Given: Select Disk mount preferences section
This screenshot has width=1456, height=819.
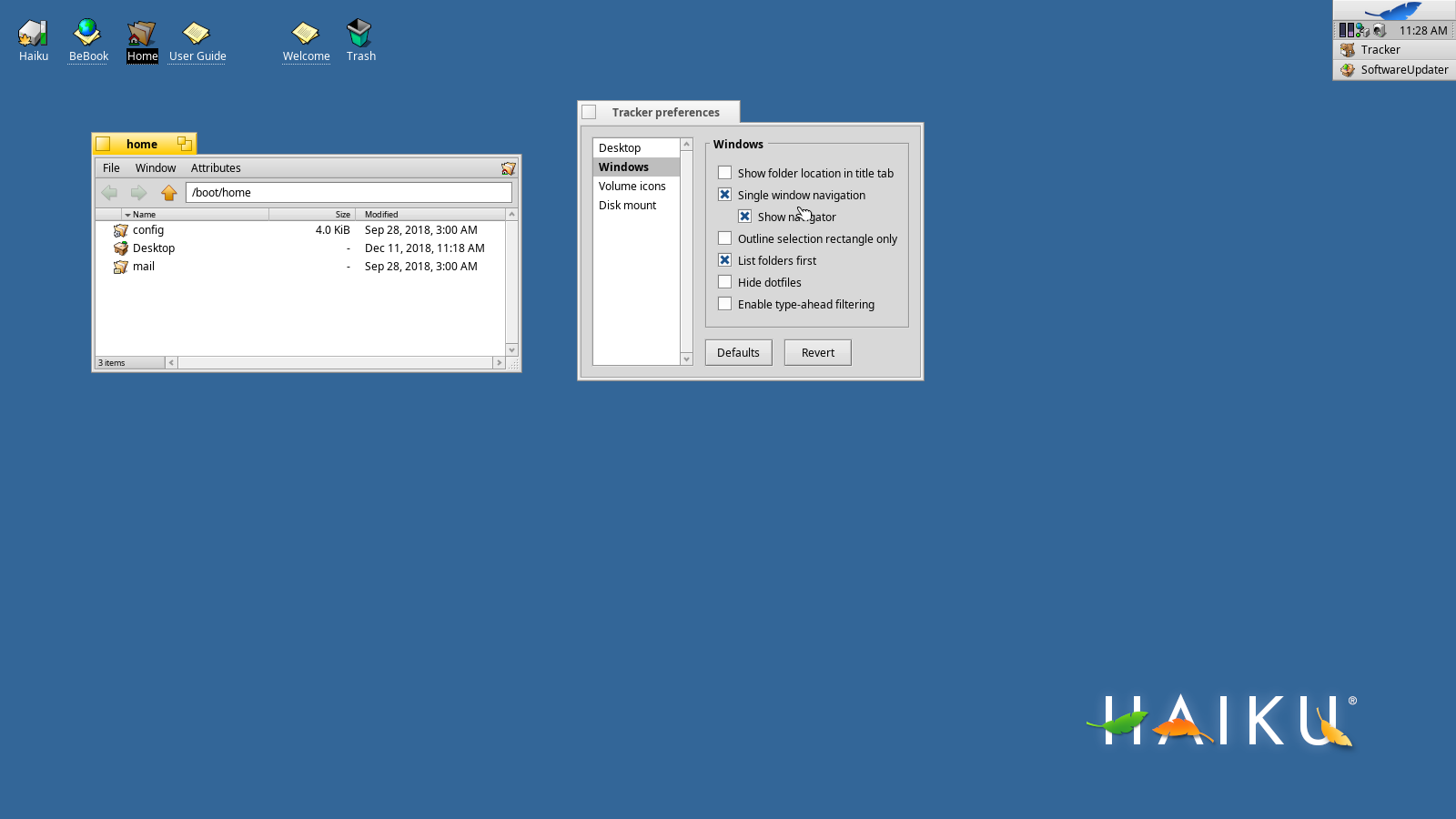Looking at the screenshot, I should pos(636,206).
